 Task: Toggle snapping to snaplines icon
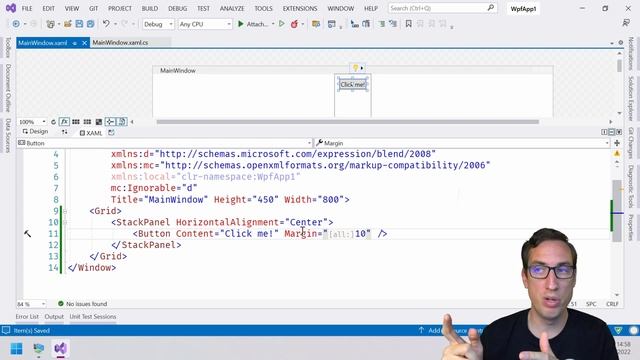coord(110,122)
